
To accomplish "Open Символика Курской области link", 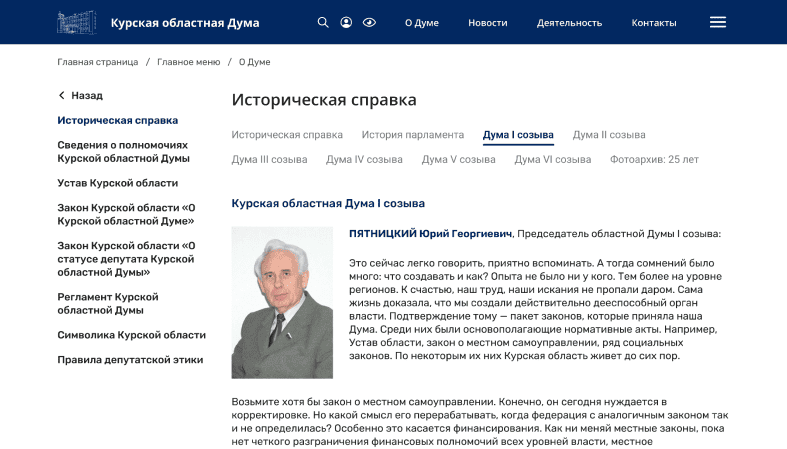I will [132, 335].
